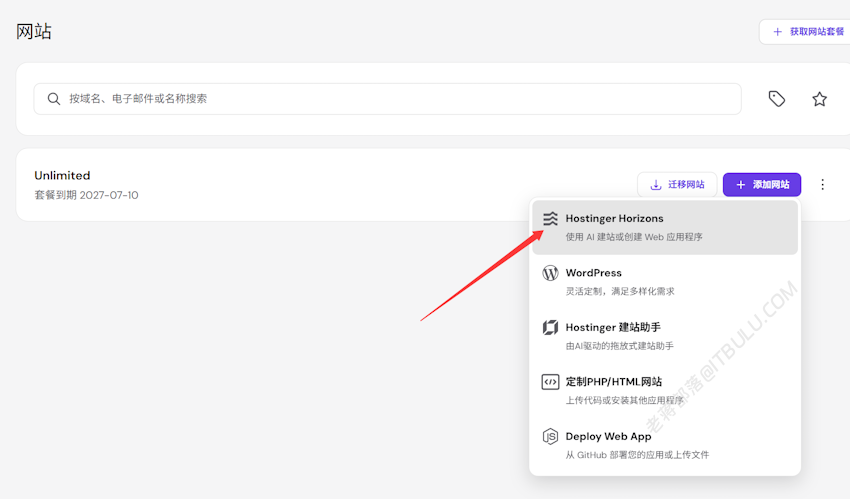The height and width of the screenshot is (499, 850).
Task: Click the download icon in 迁移网站 button
Action: point(656,185)
